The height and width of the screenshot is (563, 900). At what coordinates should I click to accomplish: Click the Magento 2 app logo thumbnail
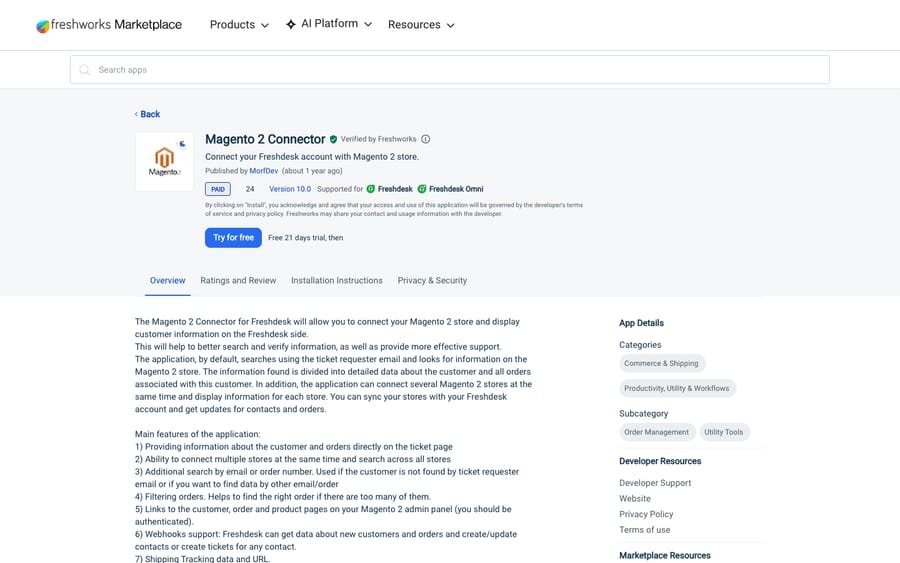tap(164, 161)
